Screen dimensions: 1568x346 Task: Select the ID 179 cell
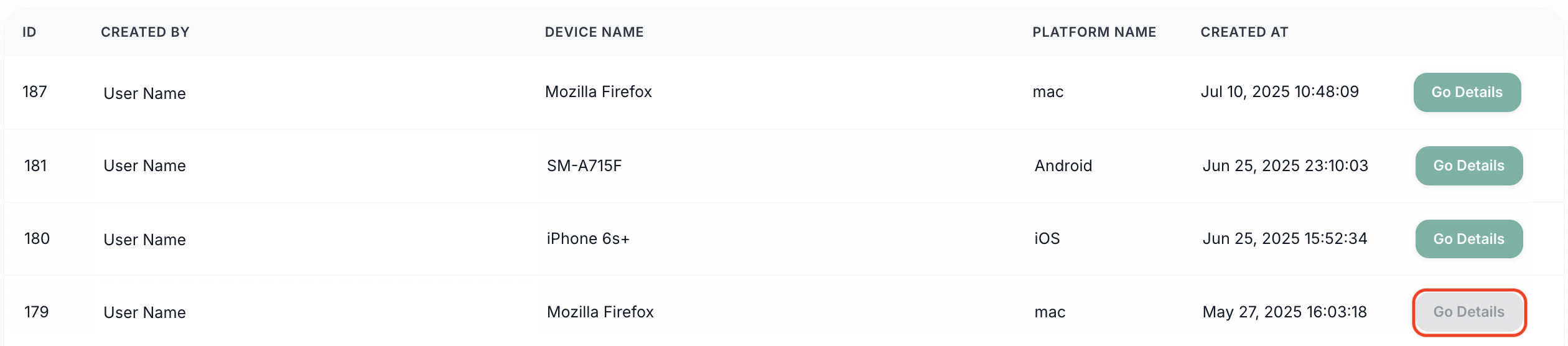36,312
